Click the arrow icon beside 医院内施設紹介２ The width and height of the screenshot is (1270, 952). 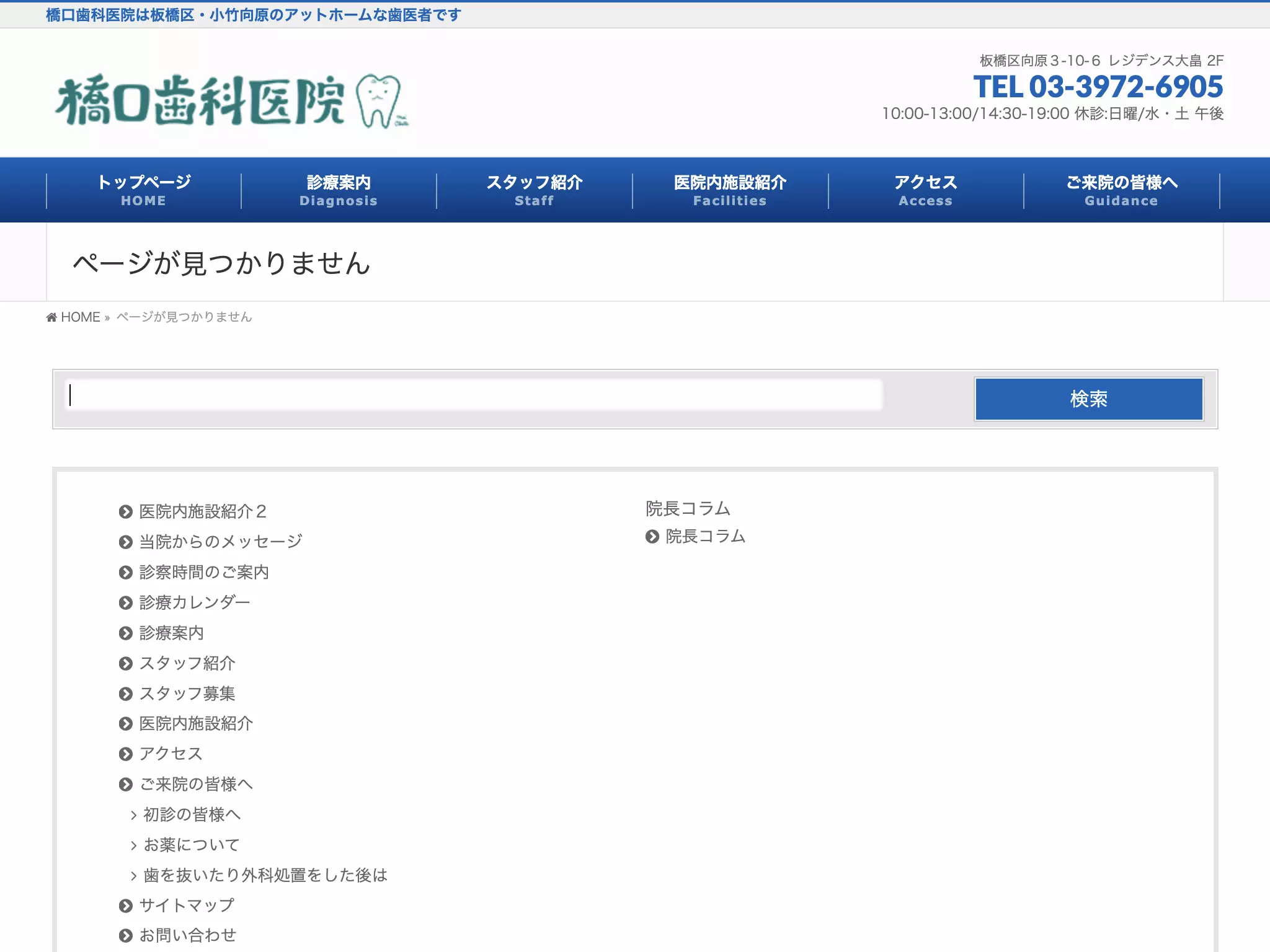[126, 512]
